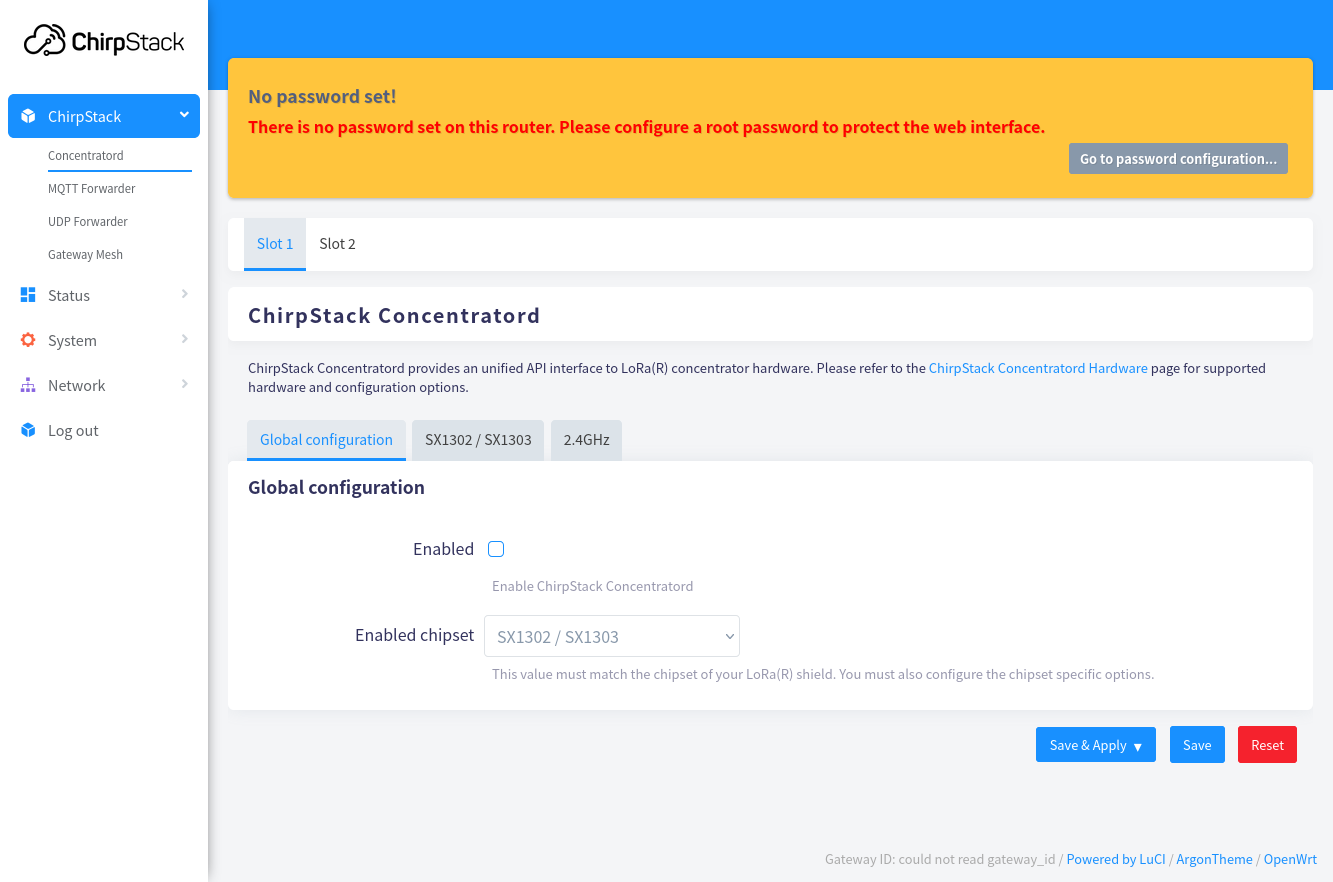1333x882 pixels.
Task: Click the red root password warning text
Action: coord(646,128)
